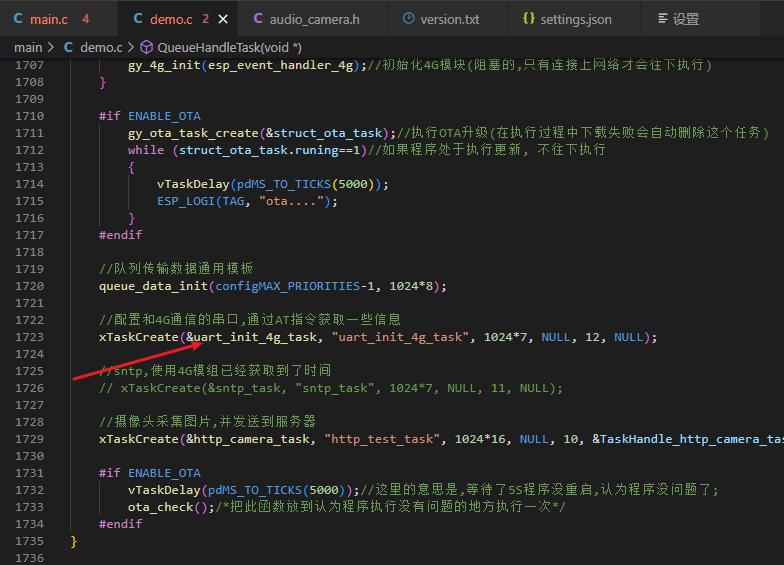Click line number 1731 in the gutter
Viewport: 784px width, 565px height.
[30, 473]
